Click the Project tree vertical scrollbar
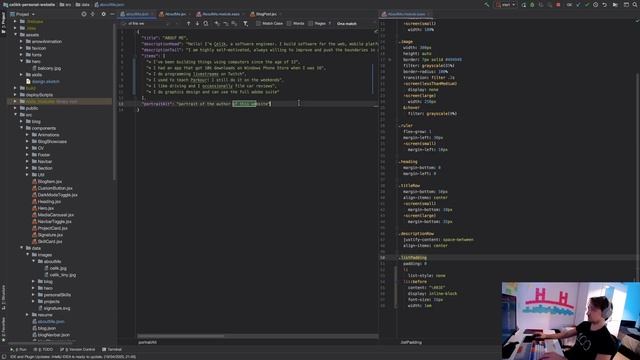Screen dimensions: 640x360 (114, 102)
